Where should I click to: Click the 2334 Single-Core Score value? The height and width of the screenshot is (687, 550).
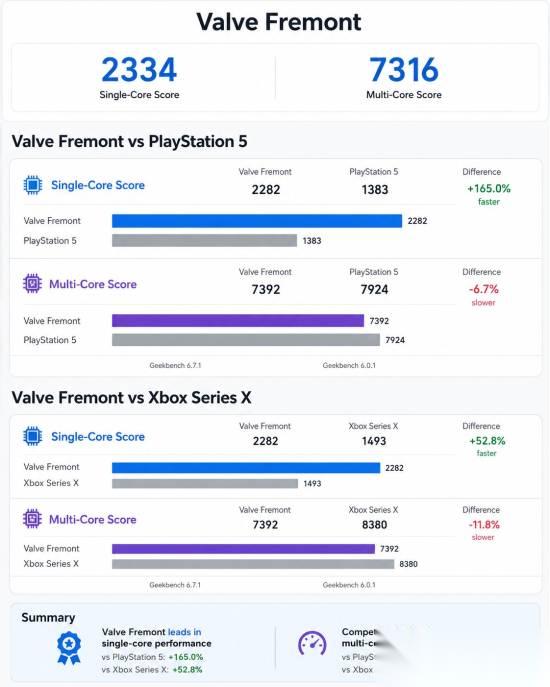139,70
